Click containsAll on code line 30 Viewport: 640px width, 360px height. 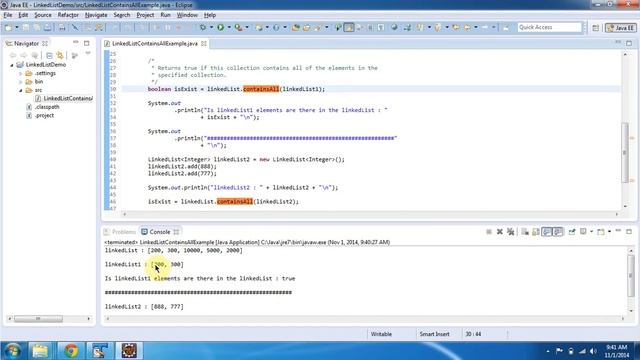(261, 89)
